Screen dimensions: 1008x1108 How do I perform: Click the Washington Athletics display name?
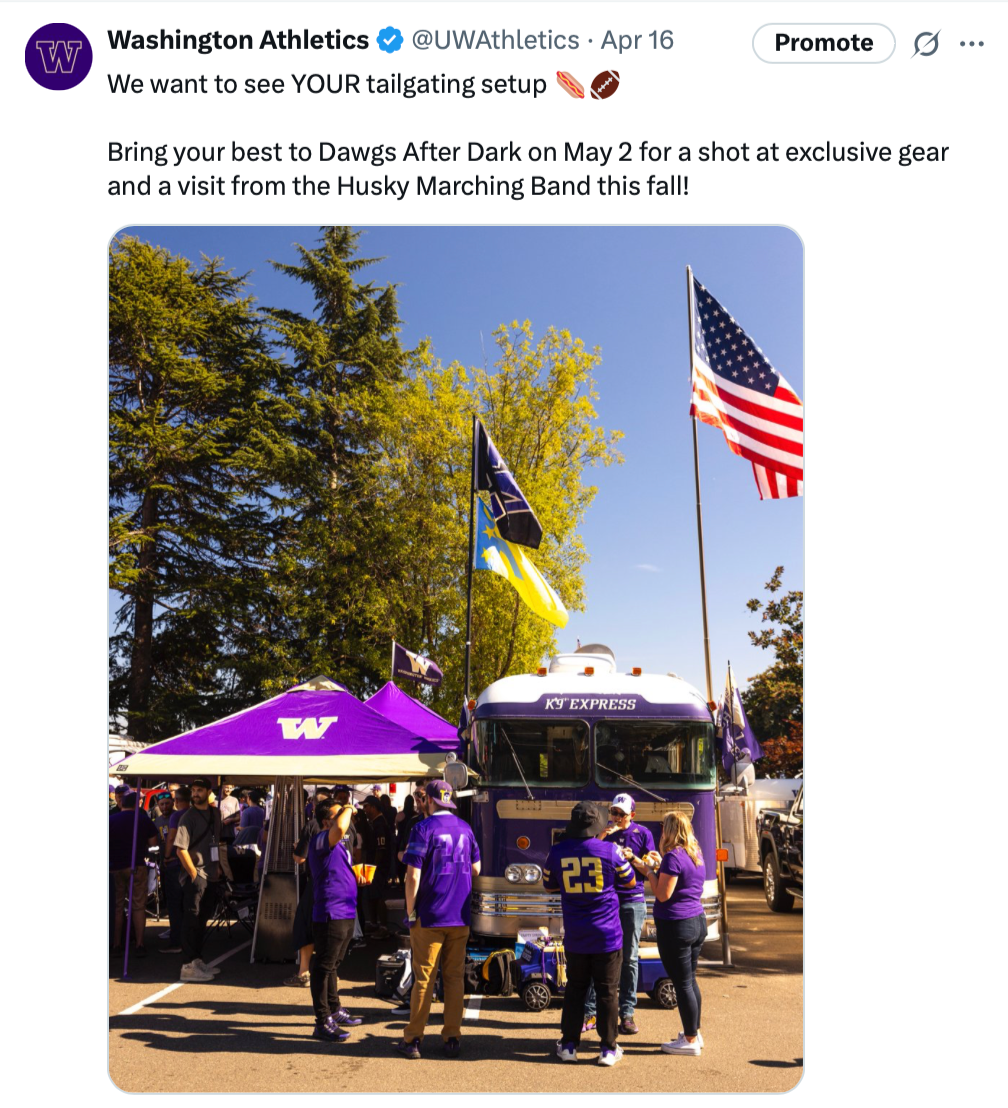click(238, 40)
